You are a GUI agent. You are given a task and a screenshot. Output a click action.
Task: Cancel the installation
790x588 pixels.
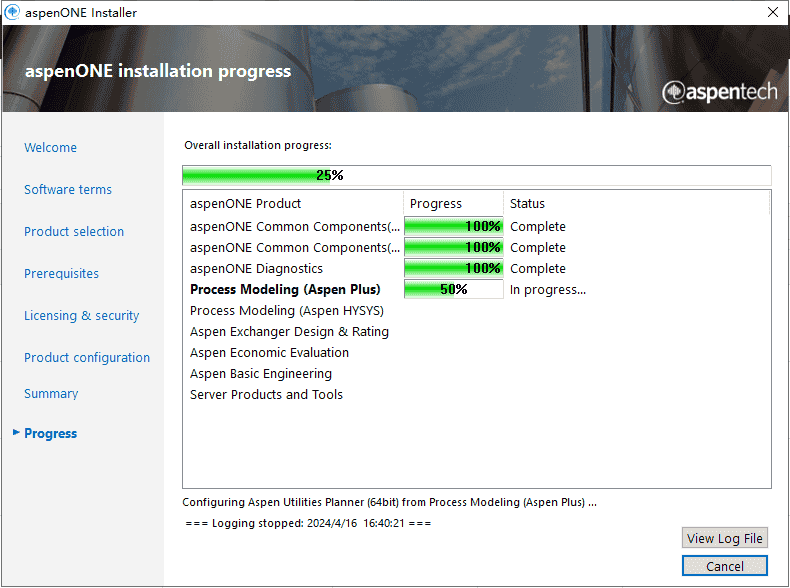pos(725,566)
